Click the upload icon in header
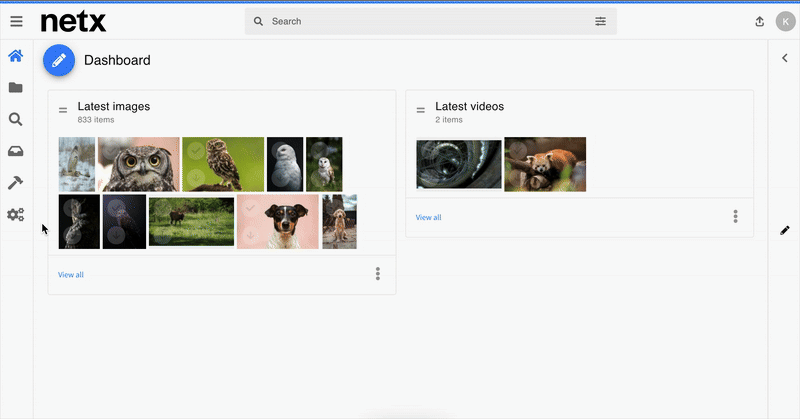Viewport: 800px width, 419px height. pos(760,21)
